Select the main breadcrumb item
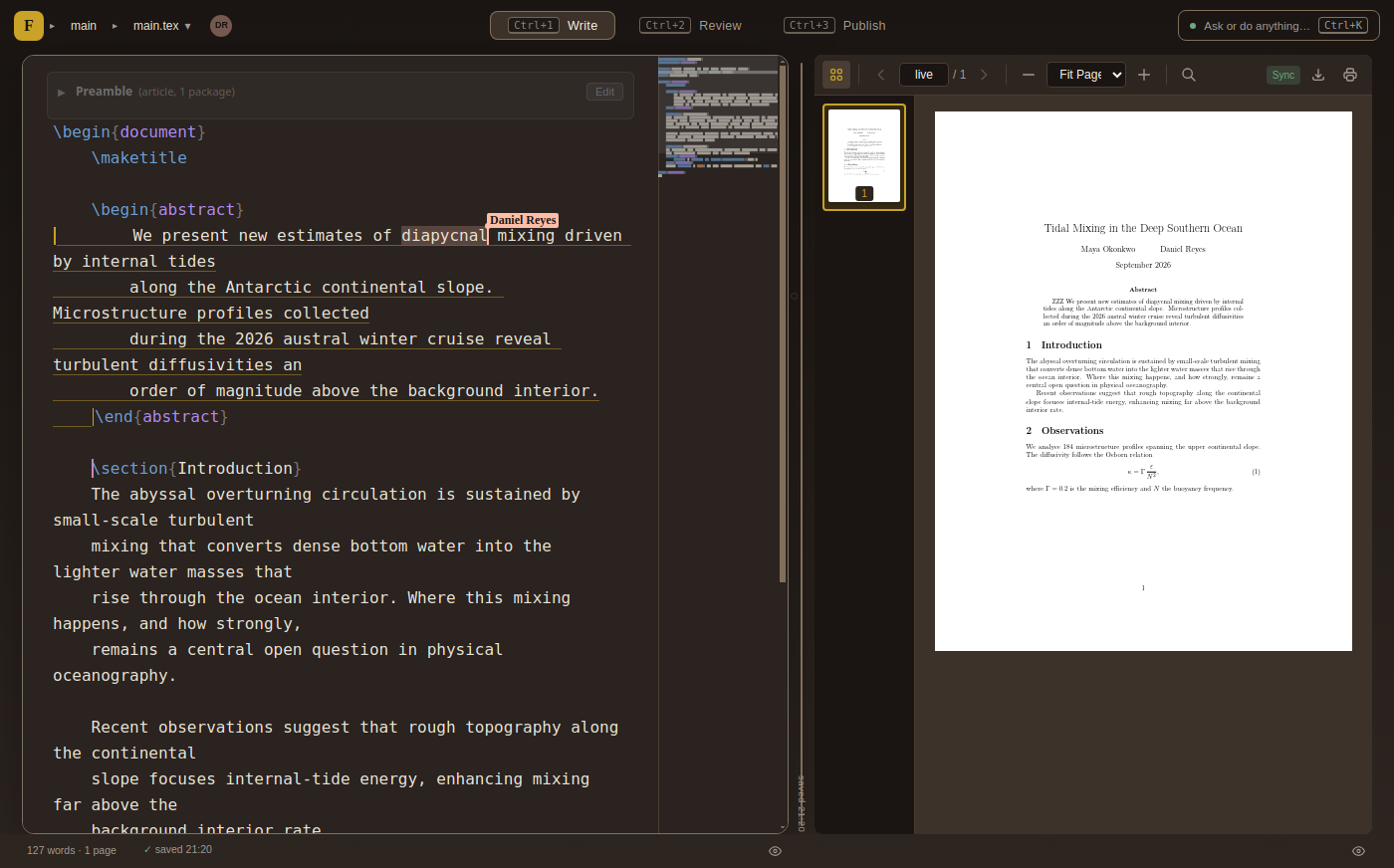 pyautogui.click(x=84, y=26)
